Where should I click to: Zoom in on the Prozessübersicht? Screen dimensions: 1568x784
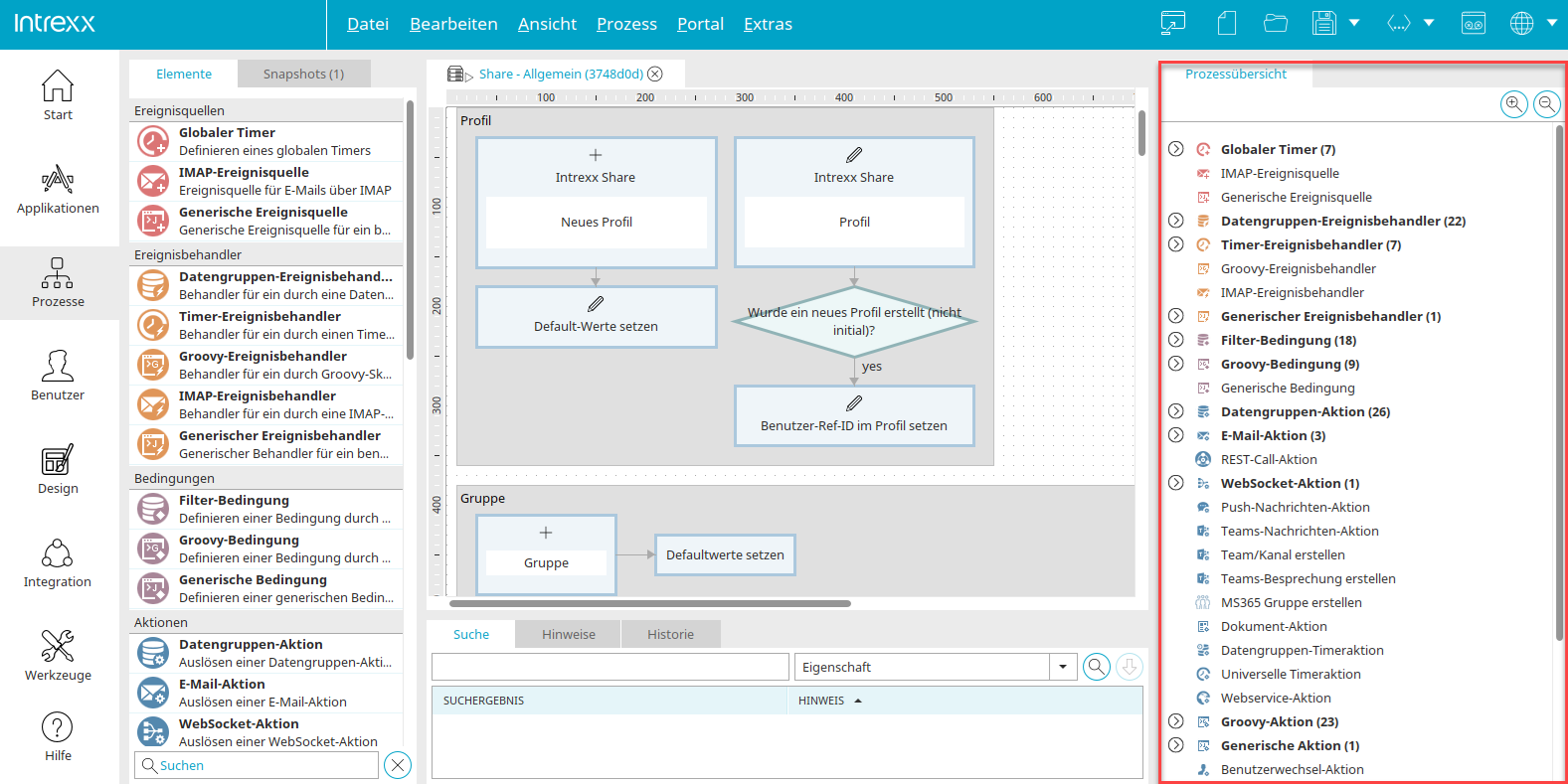pyautogui.click(x=1514, y=103)
